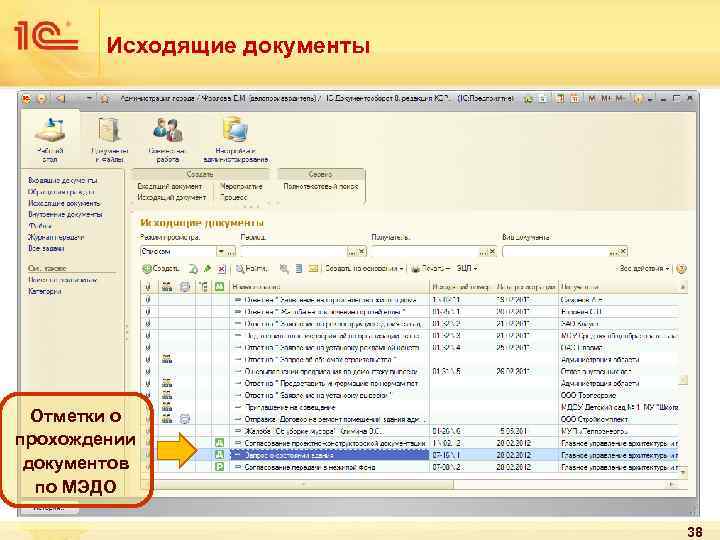Open the Совместная работа section
Viewport: 720px width, 540px height.
[168, 140]
